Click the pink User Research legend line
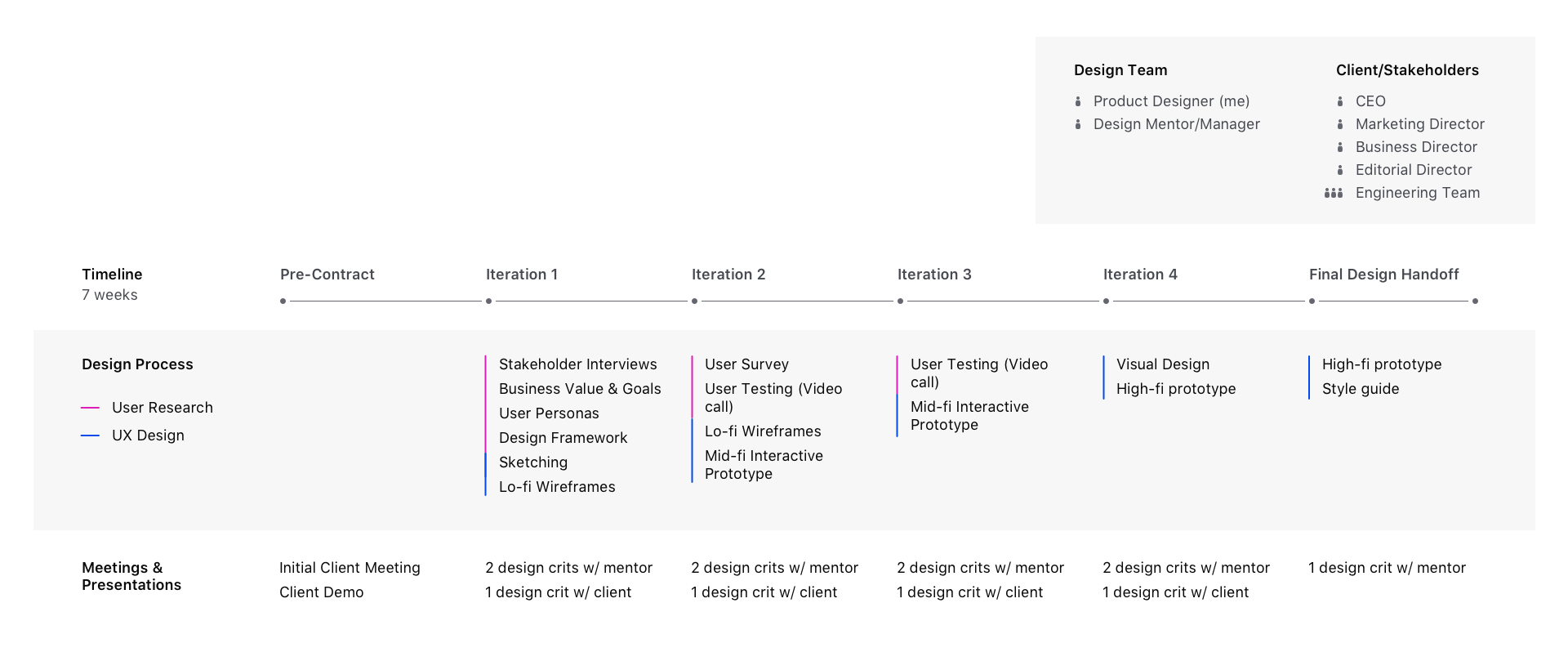1568x670 pixels. [91, 408]
